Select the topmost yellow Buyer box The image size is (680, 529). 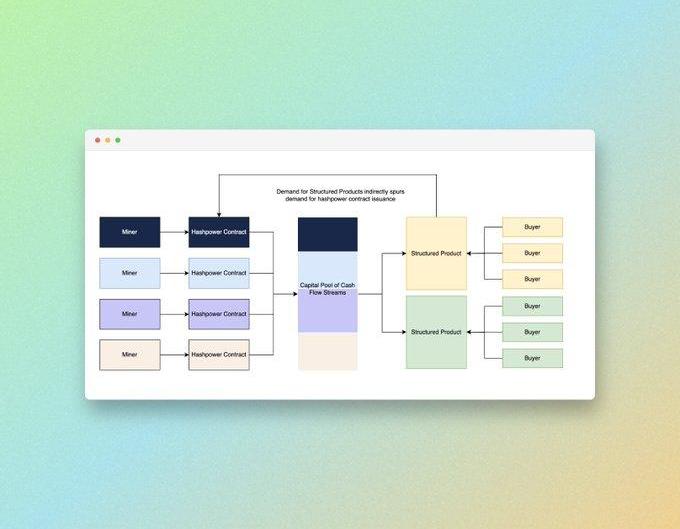click(533, 227)
